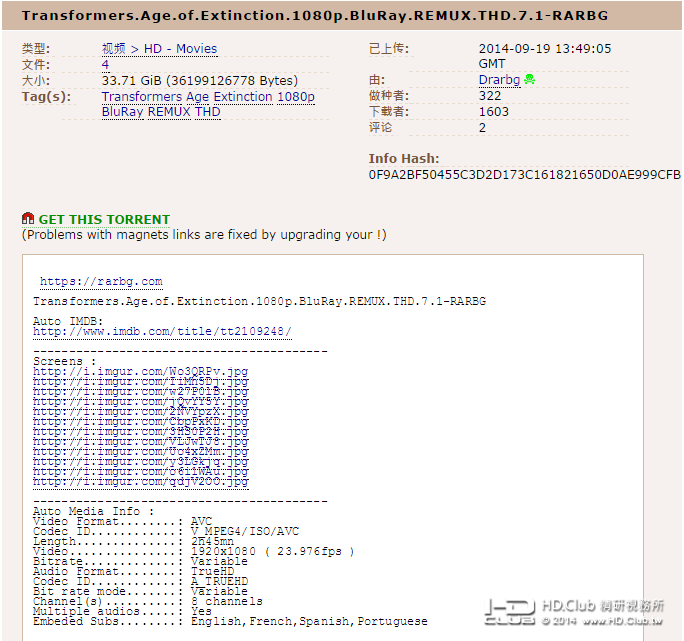This screenshot has width=684, height=641.
Task: Click the Embeded Subs value English,French,Spanish,Portuguese
Action: [309, 621]
